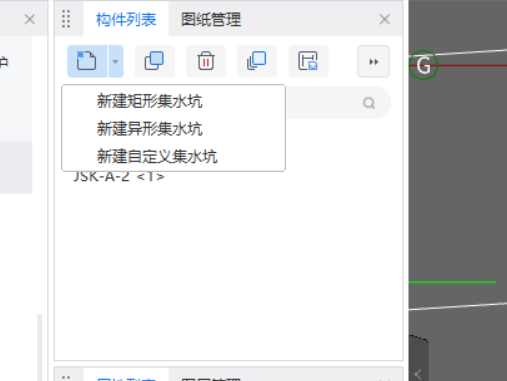Click the Copy component icon
The height and width of the screenshot is (381, 507).
click(154, 61)
